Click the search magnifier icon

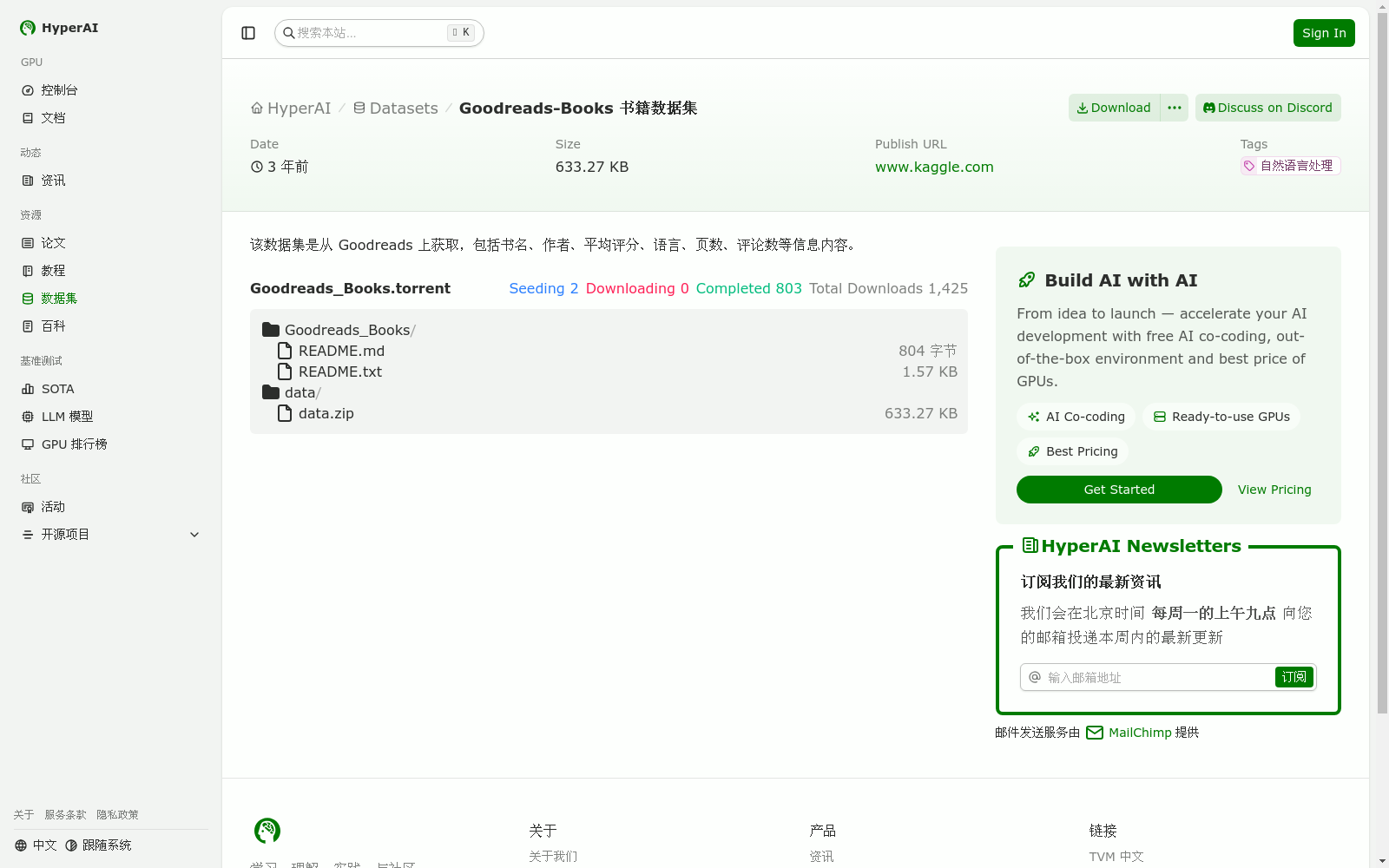tap(289, 33)
